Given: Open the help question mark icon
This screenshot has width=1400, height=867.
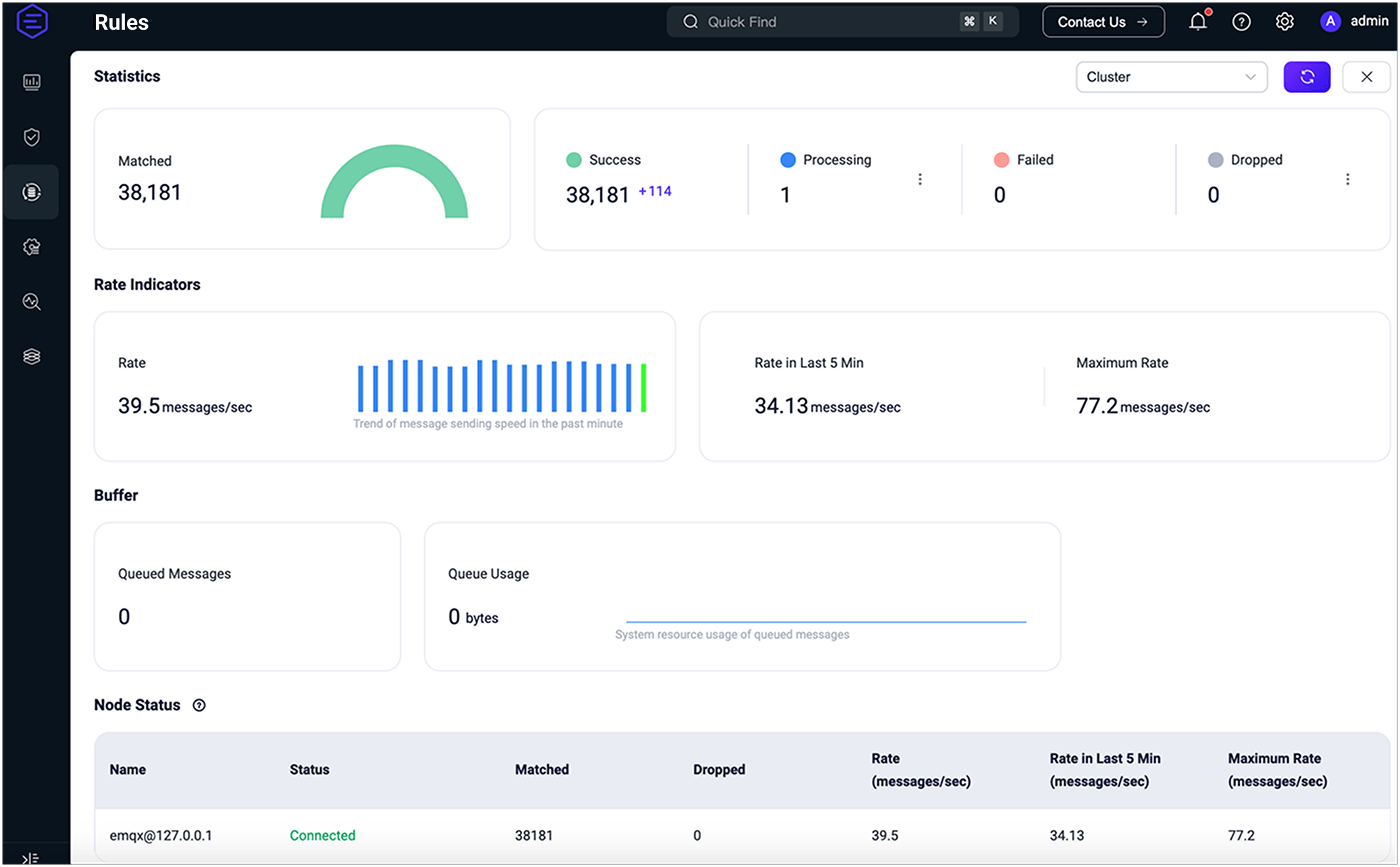Looking at the screenshot, I should pos(1241,22).
